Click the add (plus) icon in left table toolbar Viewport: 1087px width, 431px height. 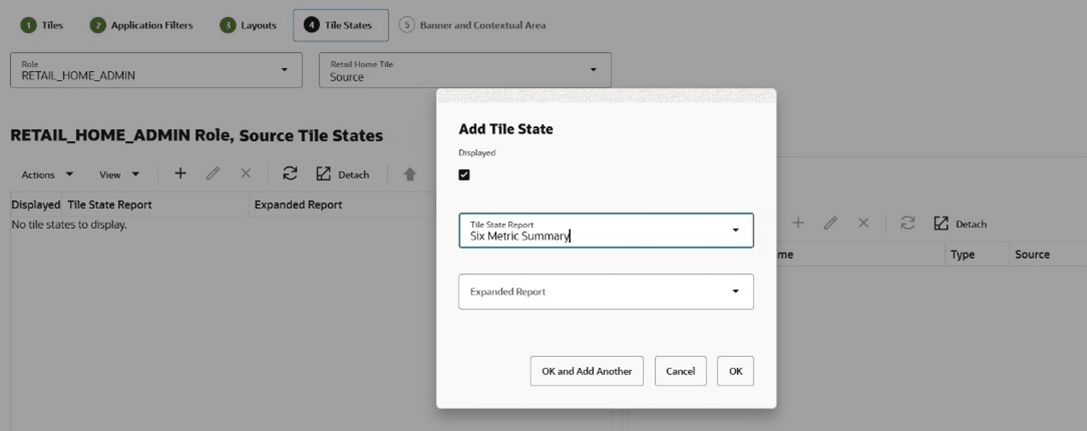coord(180,173)
